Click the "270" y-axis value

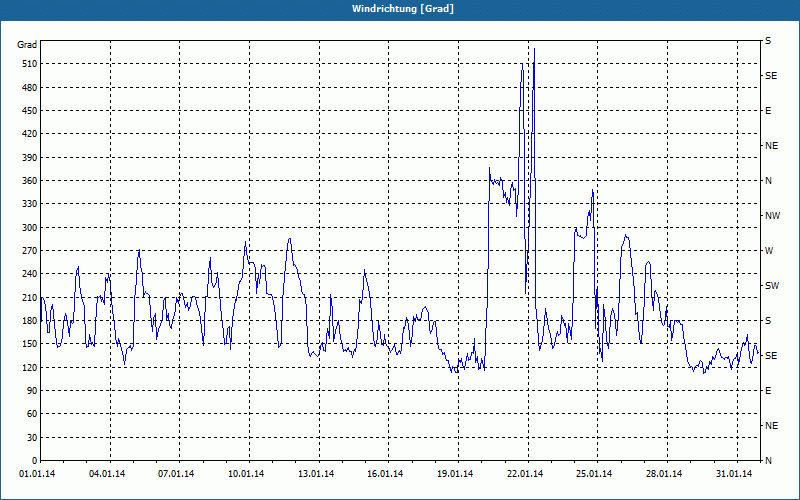pos(31,251)
